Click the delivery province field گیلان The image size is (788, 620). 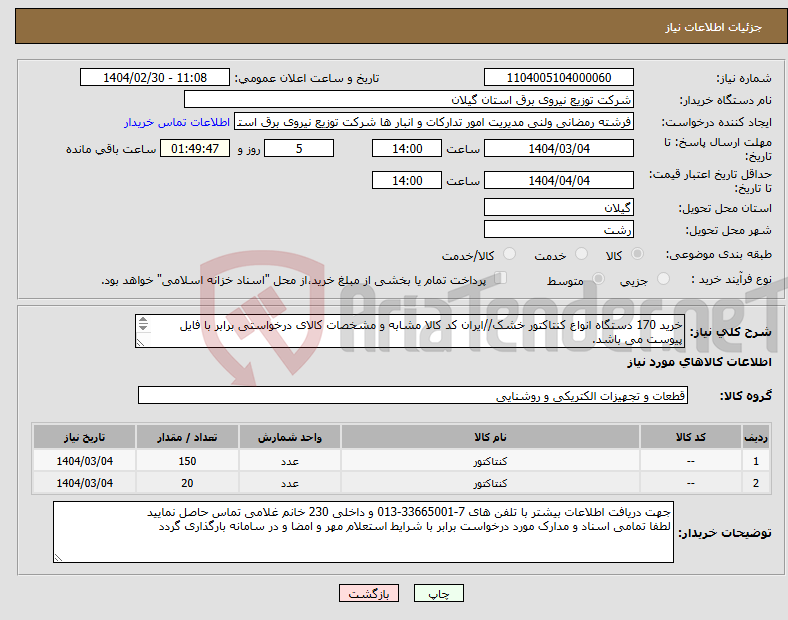click(x=558, y=207)
